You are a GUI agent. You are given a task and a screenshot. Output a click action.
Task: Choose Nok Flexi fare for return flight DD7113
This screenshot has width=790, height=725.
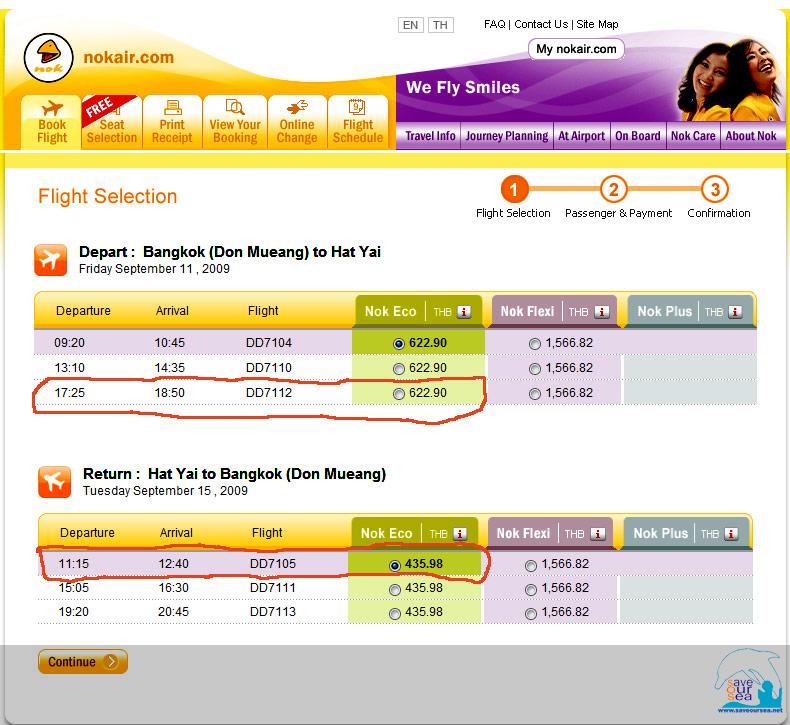tap(530, 613)
